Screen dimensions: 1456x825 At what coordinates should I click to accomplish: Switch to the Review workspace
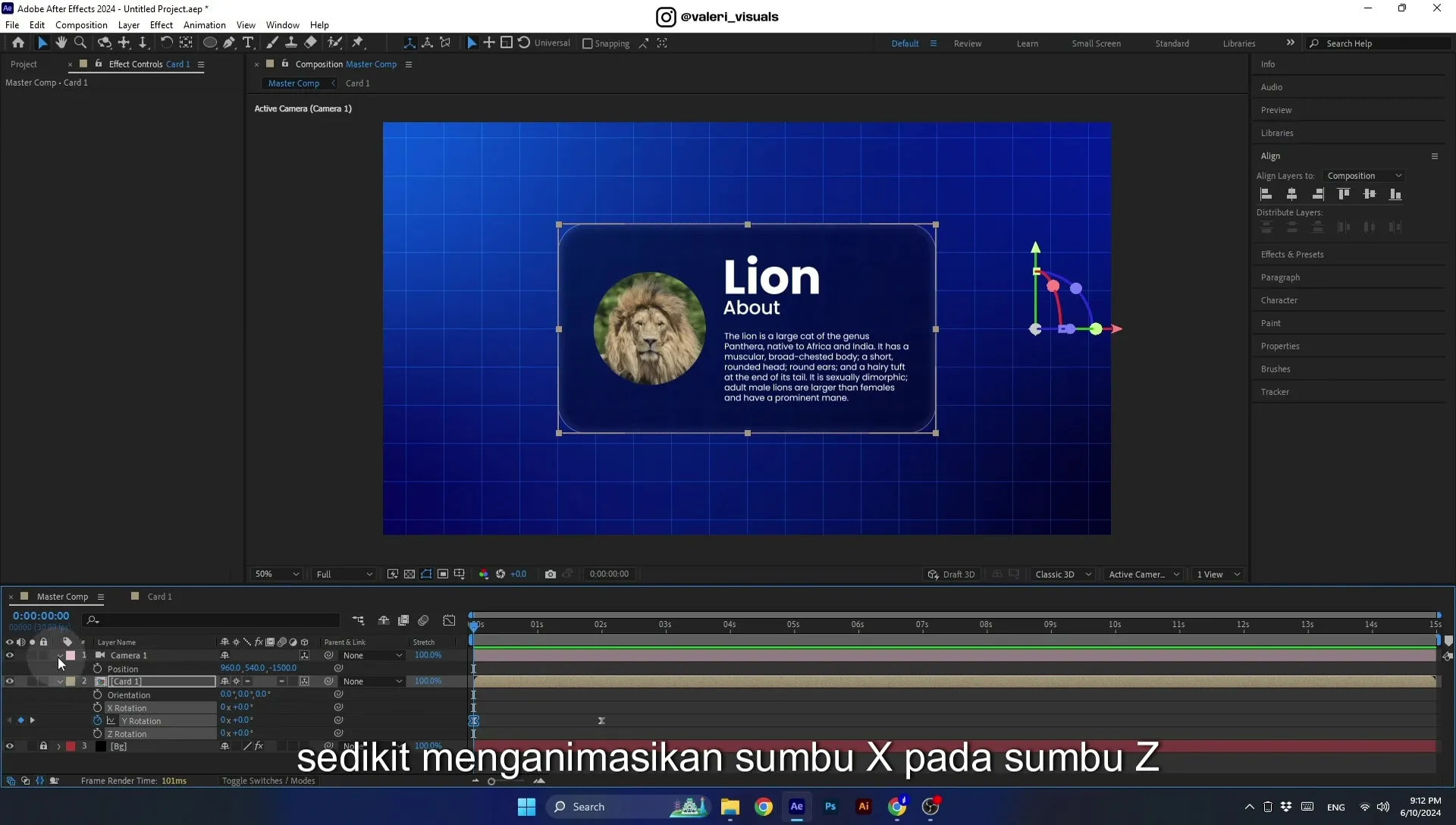click(968, 43)
